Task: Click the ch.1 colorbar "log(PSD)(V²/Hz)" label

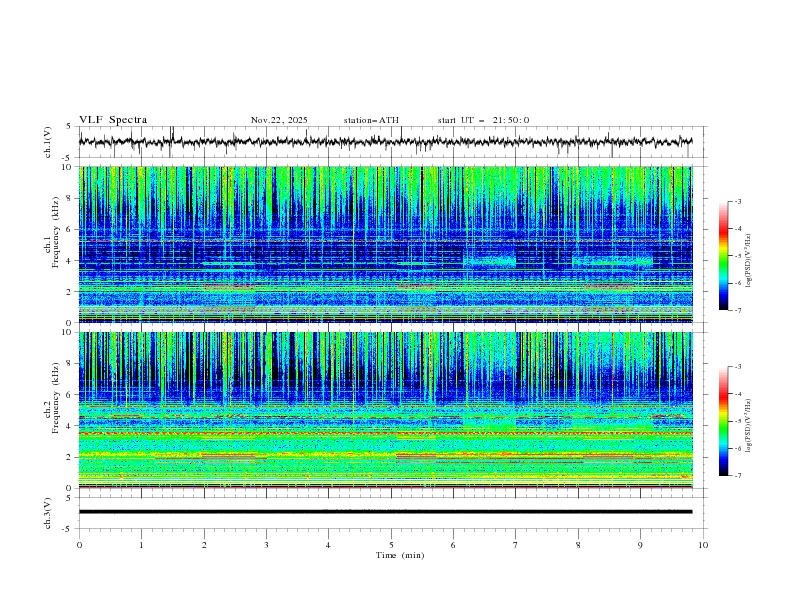Action: 749,261
